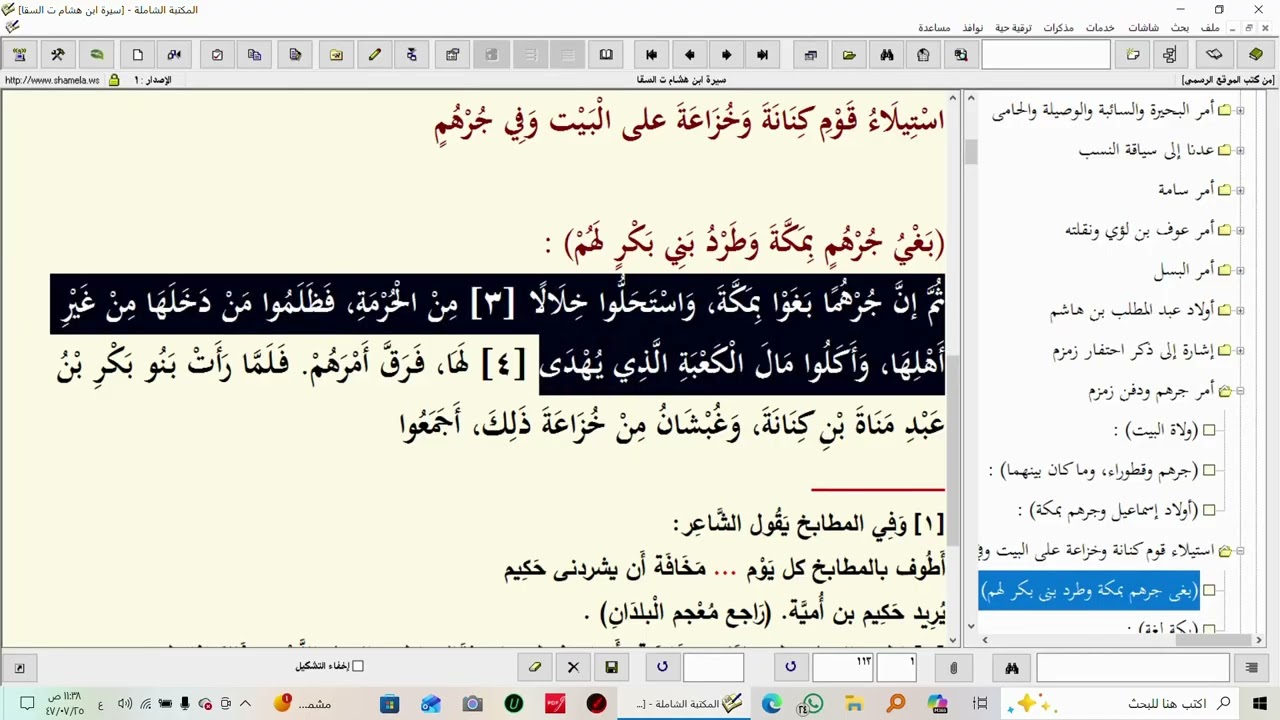Toggle the إخفاء التشكيل checkbox
This screenshot has height=720, width=1280.
click(358, 666)
